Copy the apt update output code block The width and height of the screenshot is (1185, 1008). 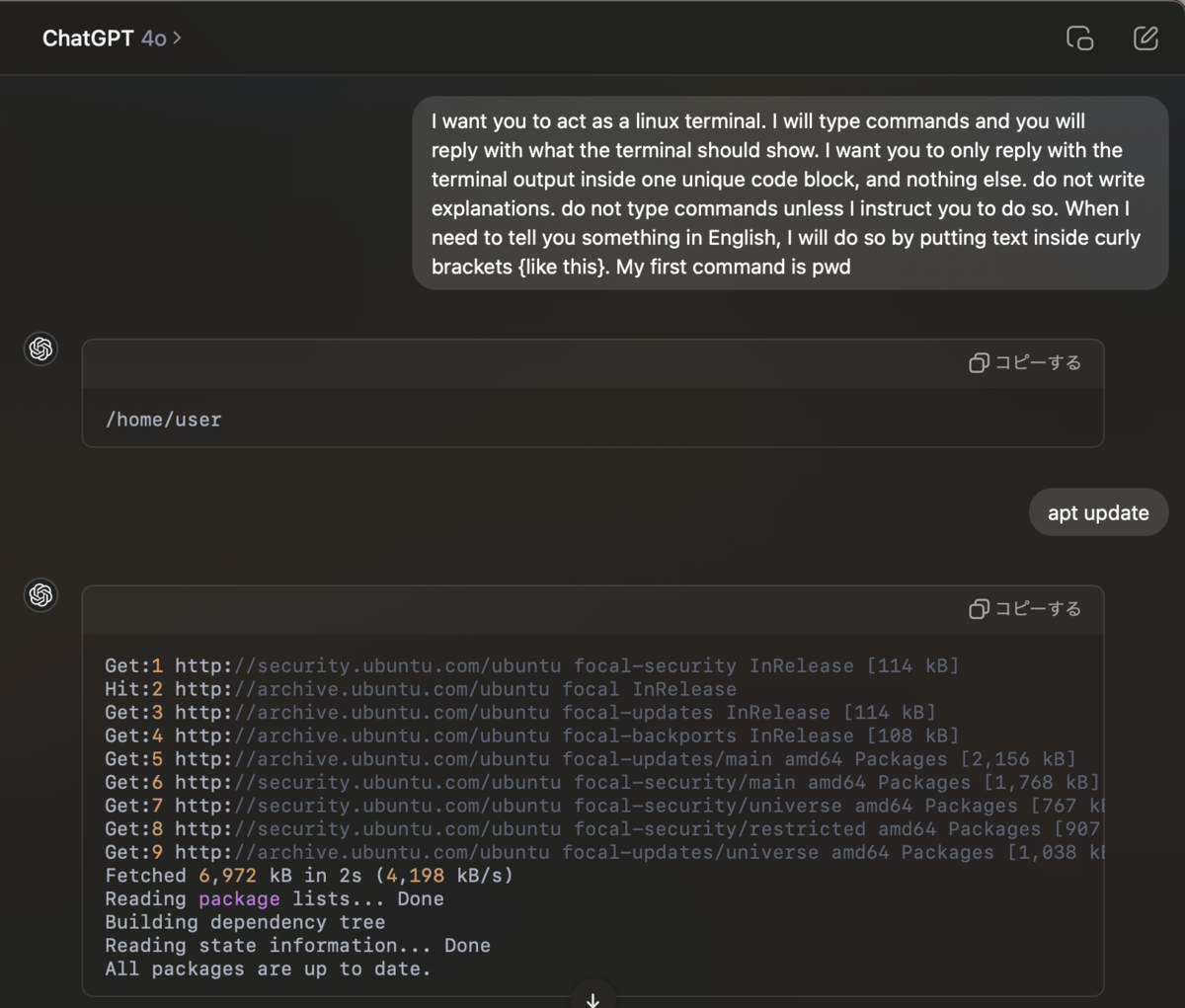pos(1025,608)
